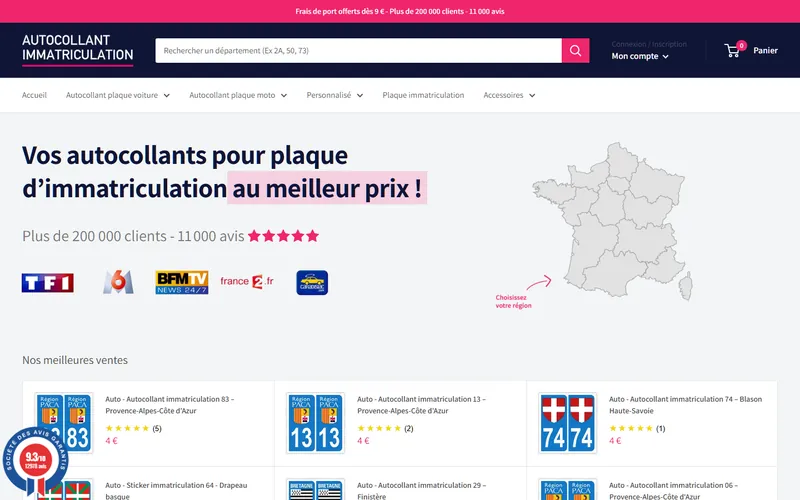Viewport: 800px width, 500px height.
Task: Click the 83 PACA sticker thumbnail
Action: (x=64, y=423)
